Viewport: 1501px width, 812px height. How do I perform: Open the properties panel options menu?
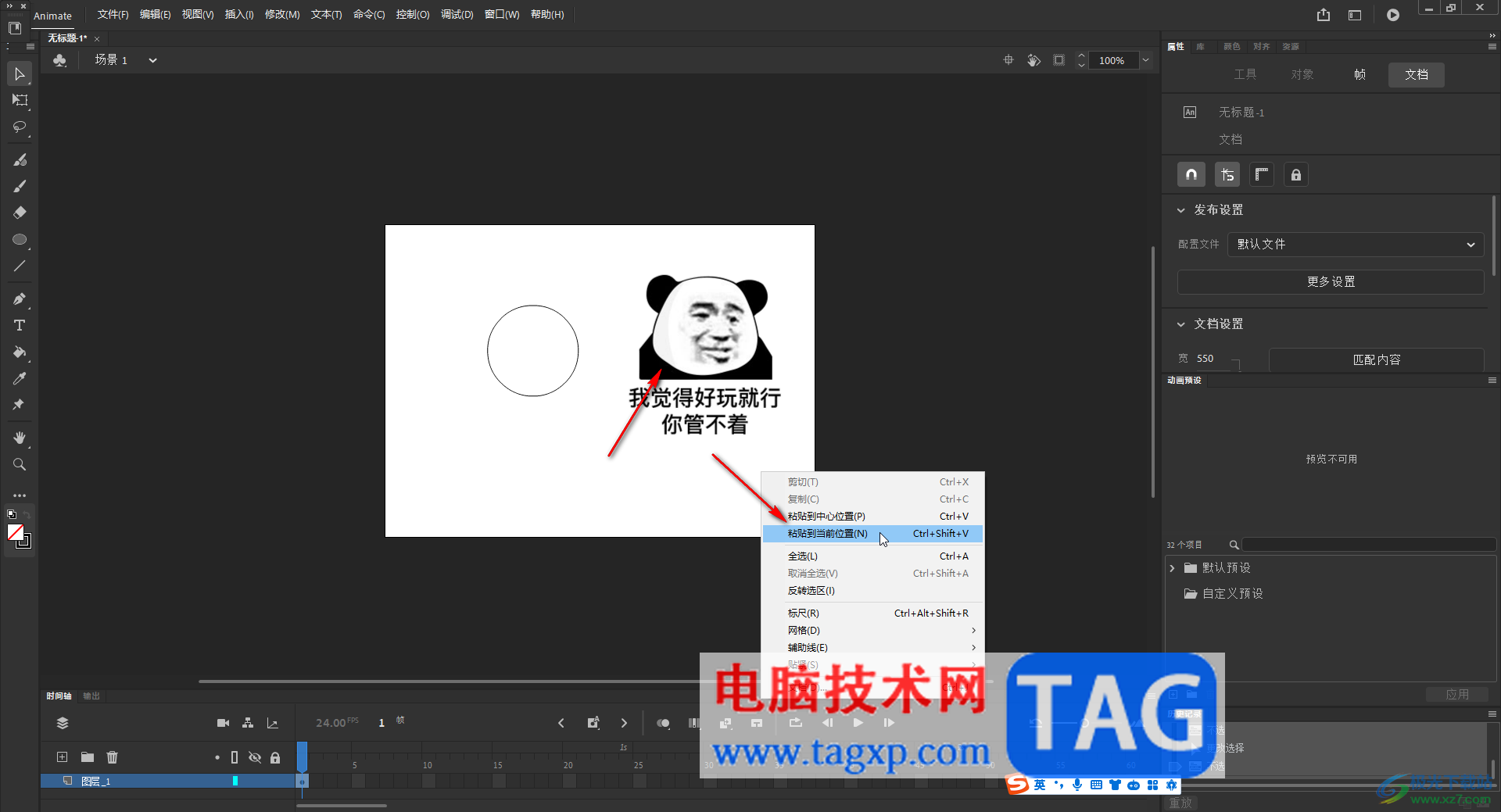tap(1492, 47)
